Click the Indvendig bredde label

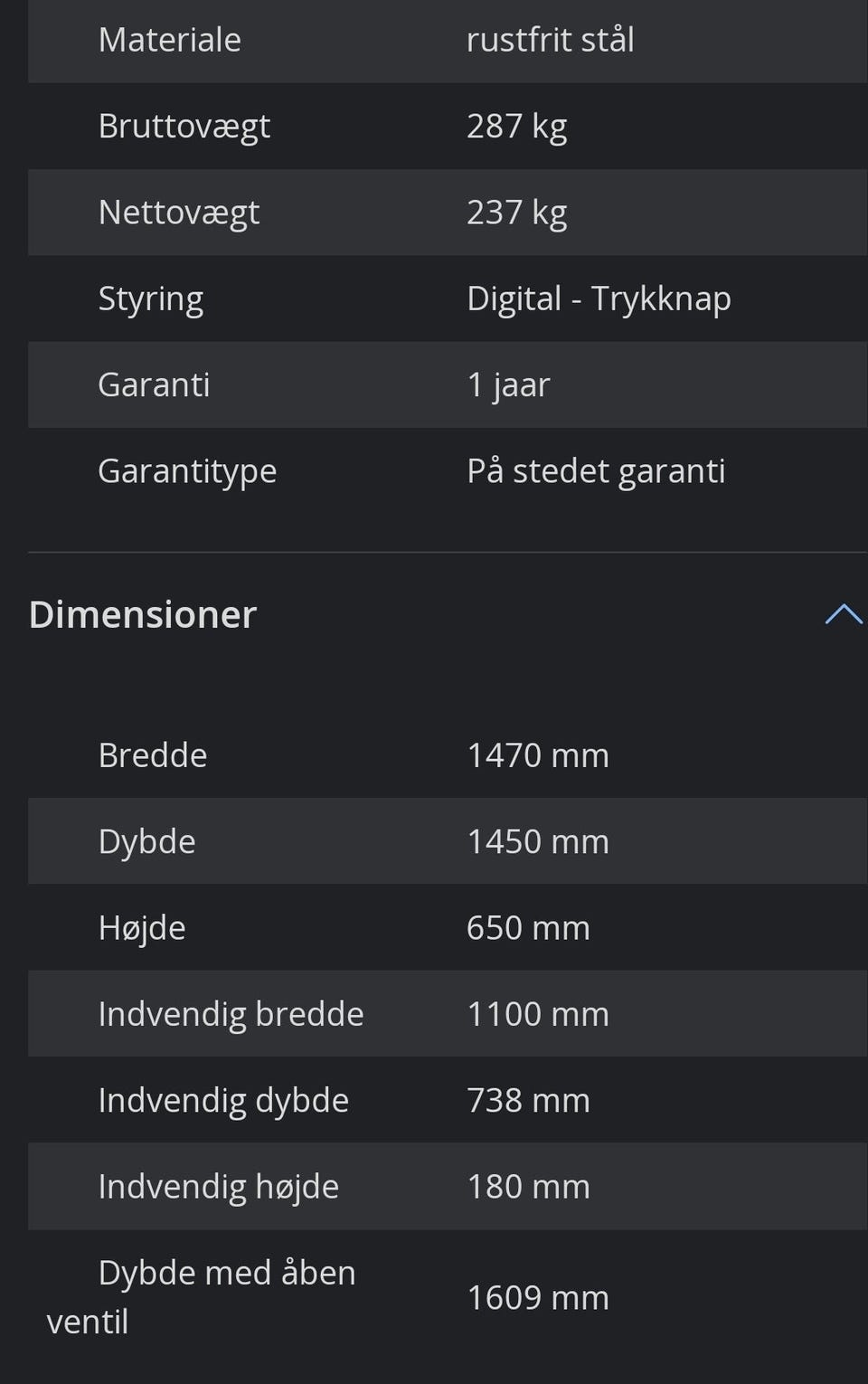point(231,1014)
